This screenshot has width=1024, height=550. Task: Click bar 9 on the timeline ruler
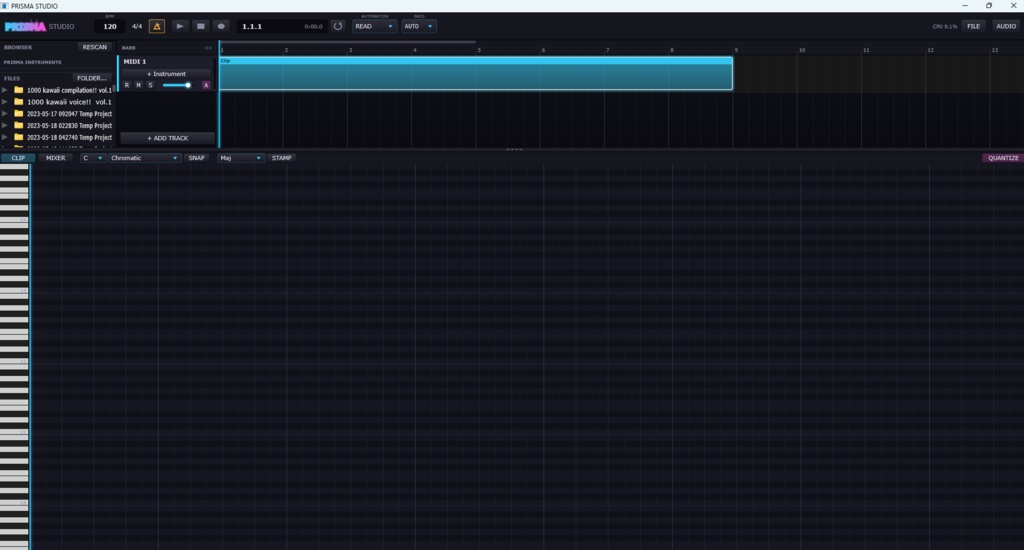pos(736,50)
